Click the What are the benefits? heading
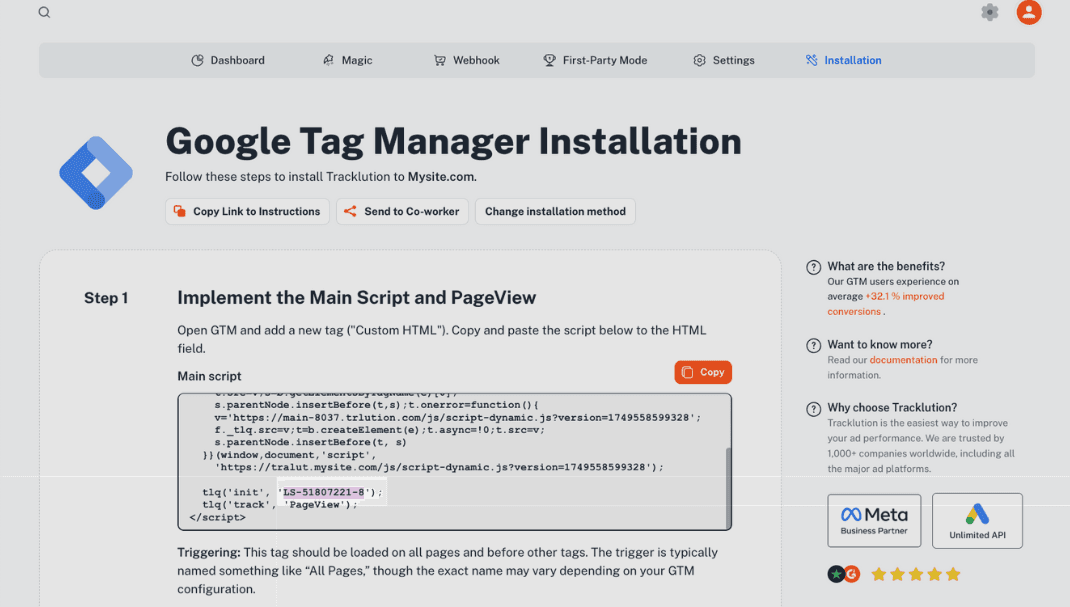 [886, 267]
